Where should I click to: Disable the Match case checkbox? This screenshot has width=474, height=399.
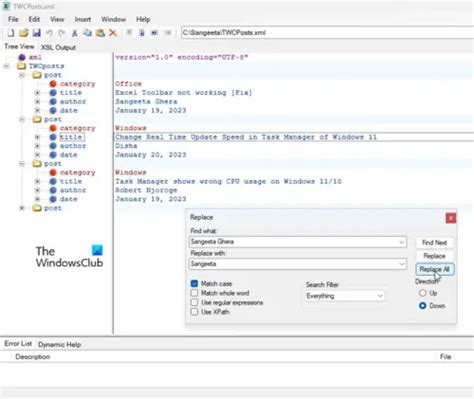coord(194,283)
